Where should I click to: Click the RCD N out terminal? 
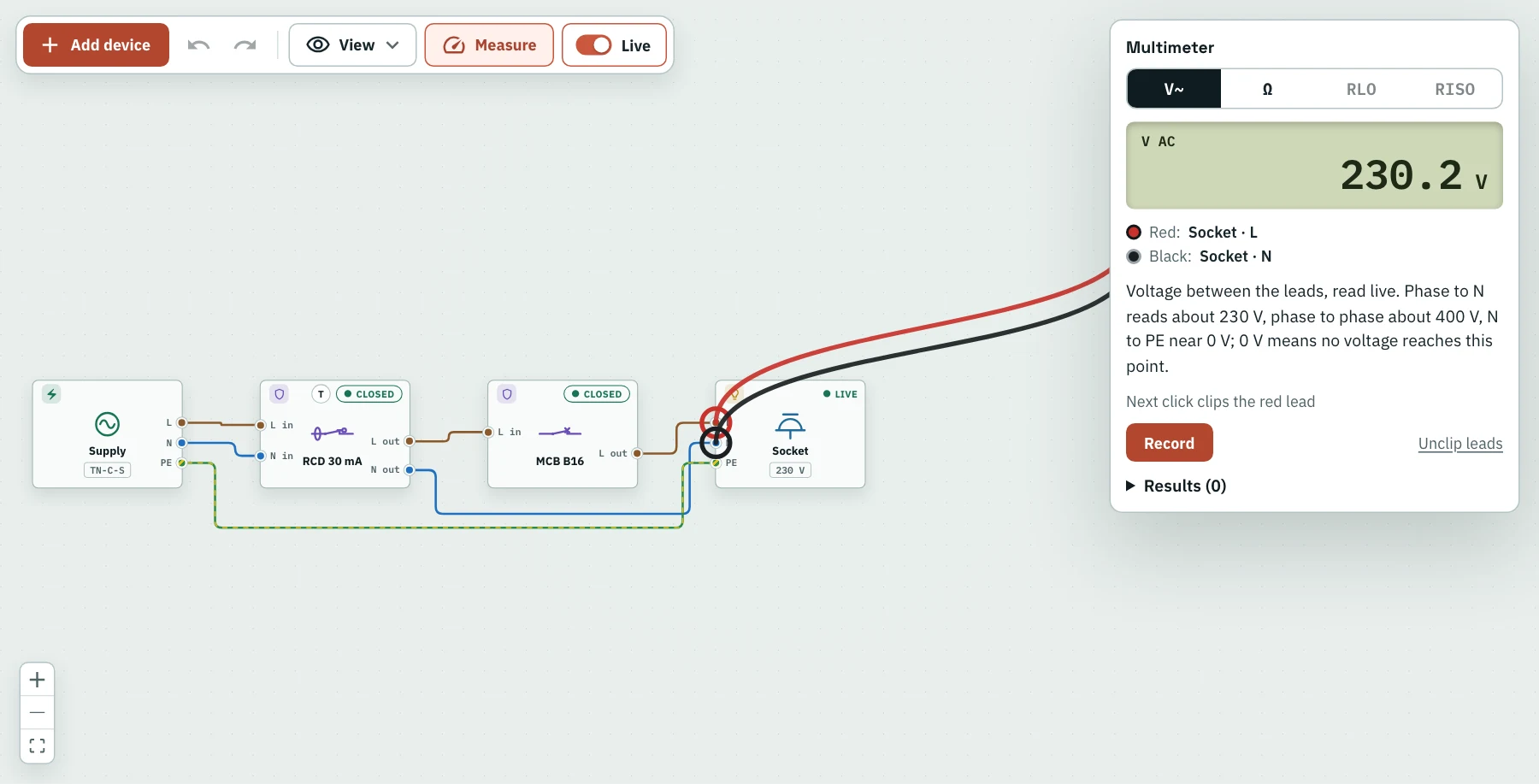tap(410, 469)
